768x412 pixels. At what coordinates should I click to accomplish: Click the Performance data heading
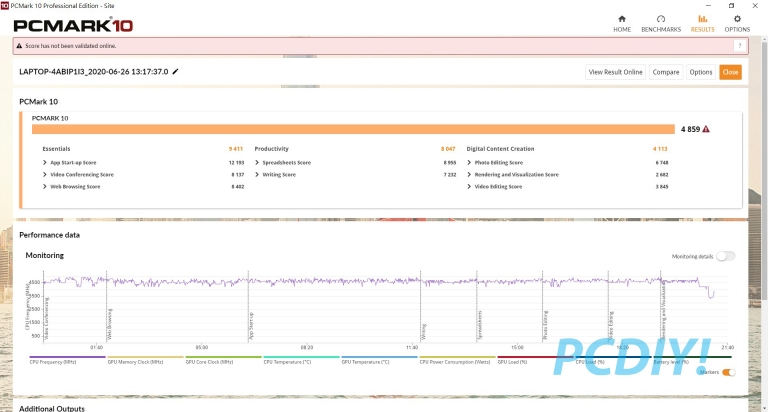pos(49,235)
